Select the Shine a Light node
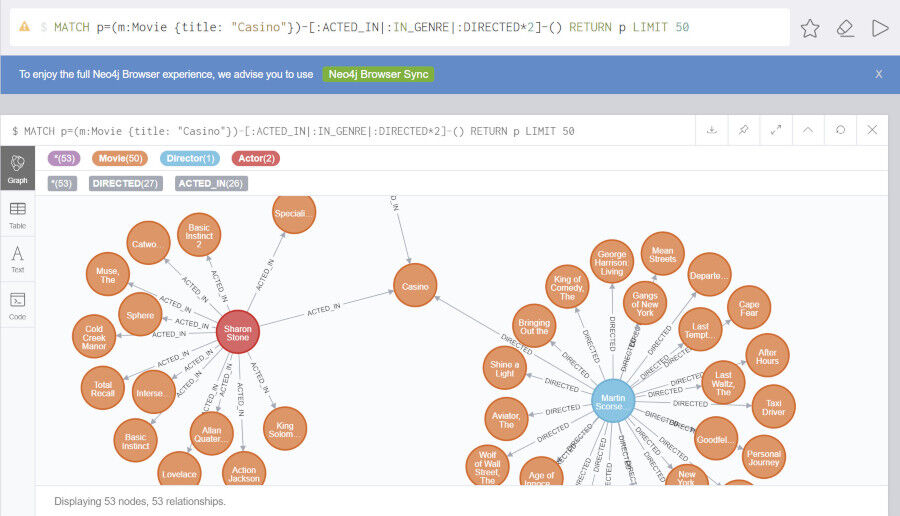The height and width of the screenshot is (516, 900). click(x=505, y=368)
